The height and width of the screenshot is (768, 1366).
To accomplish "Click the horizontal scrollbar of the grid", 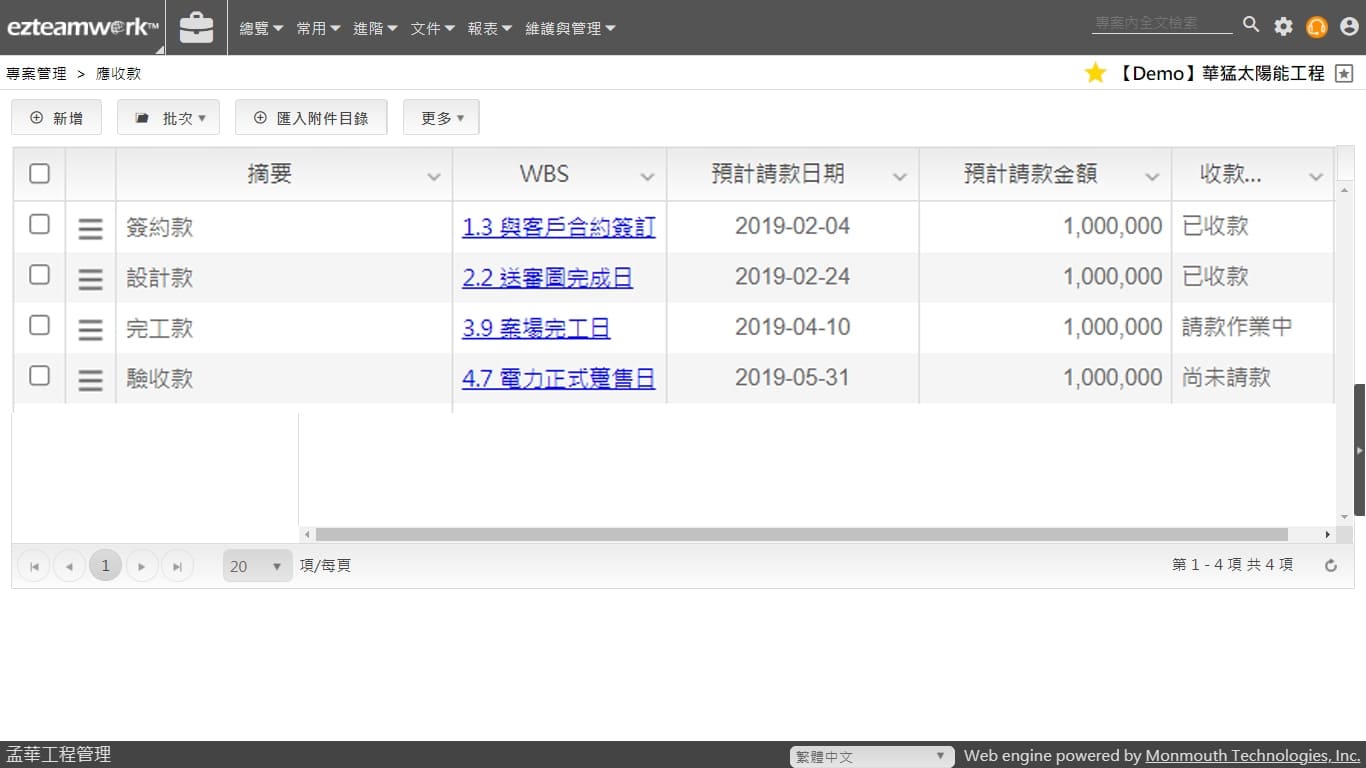I will [800, 535].
